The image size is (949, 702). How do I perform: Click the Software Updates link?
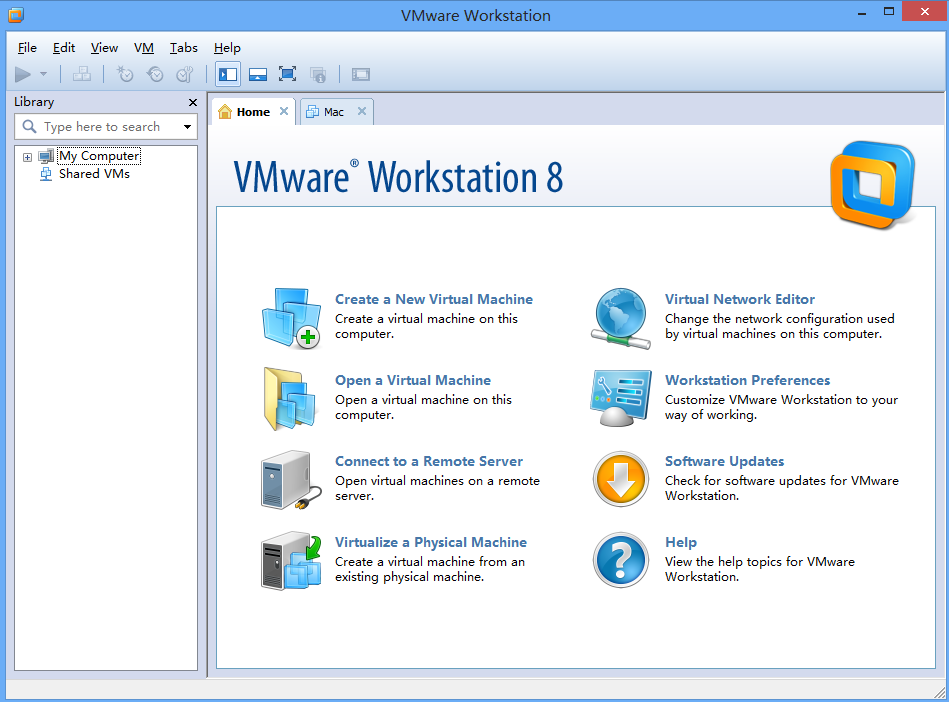point(724,461)
